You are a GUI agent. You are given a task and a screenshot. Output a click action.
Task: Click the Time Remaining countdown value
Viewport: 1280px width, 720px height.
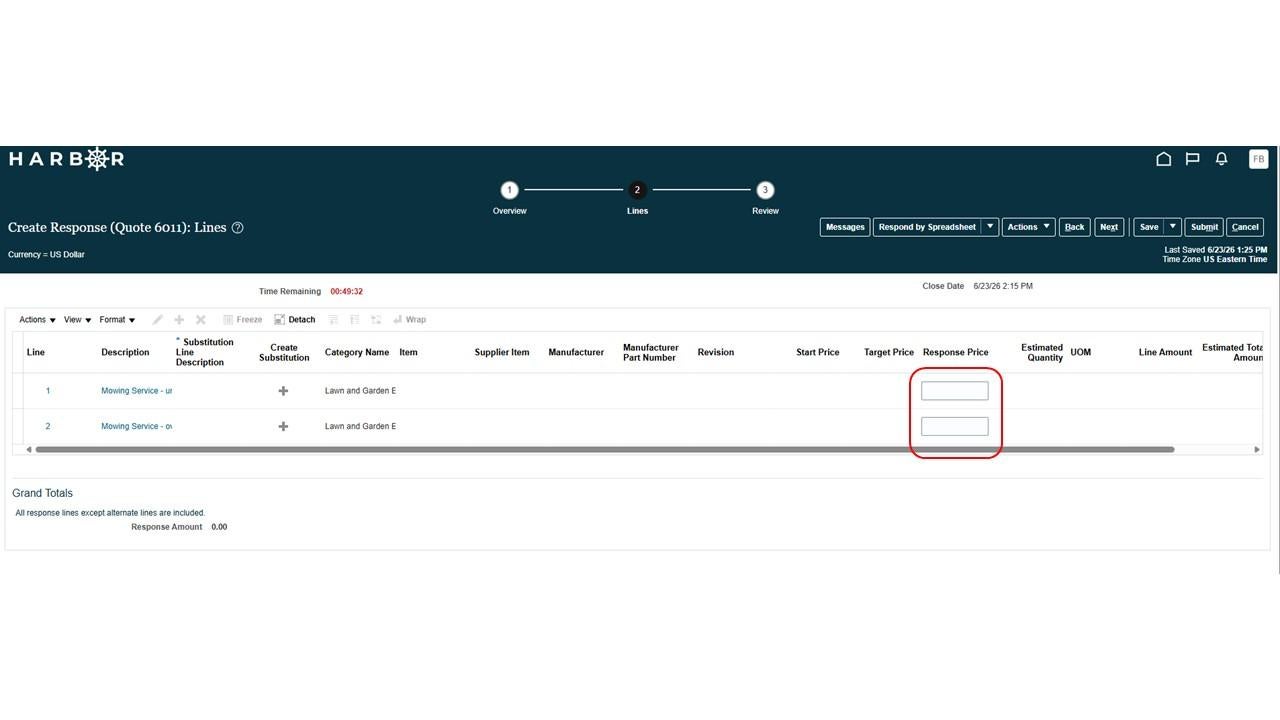click(x=346, y=292)
